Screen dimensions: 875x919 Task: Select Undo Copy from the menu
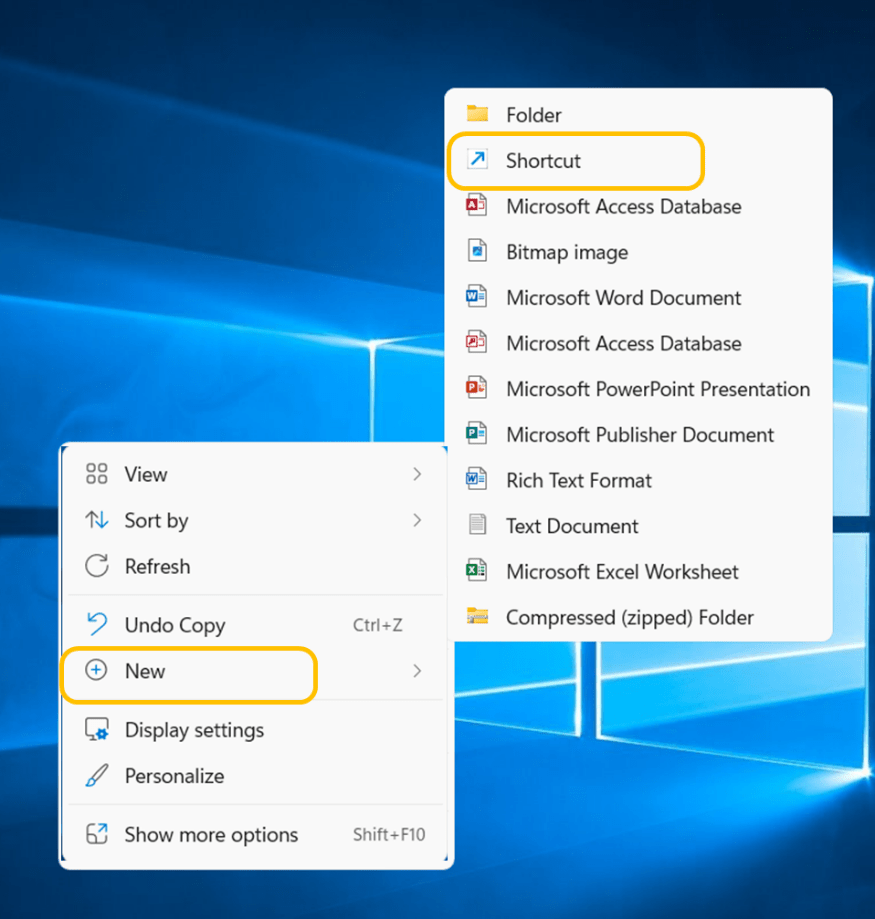pos(173,624)
